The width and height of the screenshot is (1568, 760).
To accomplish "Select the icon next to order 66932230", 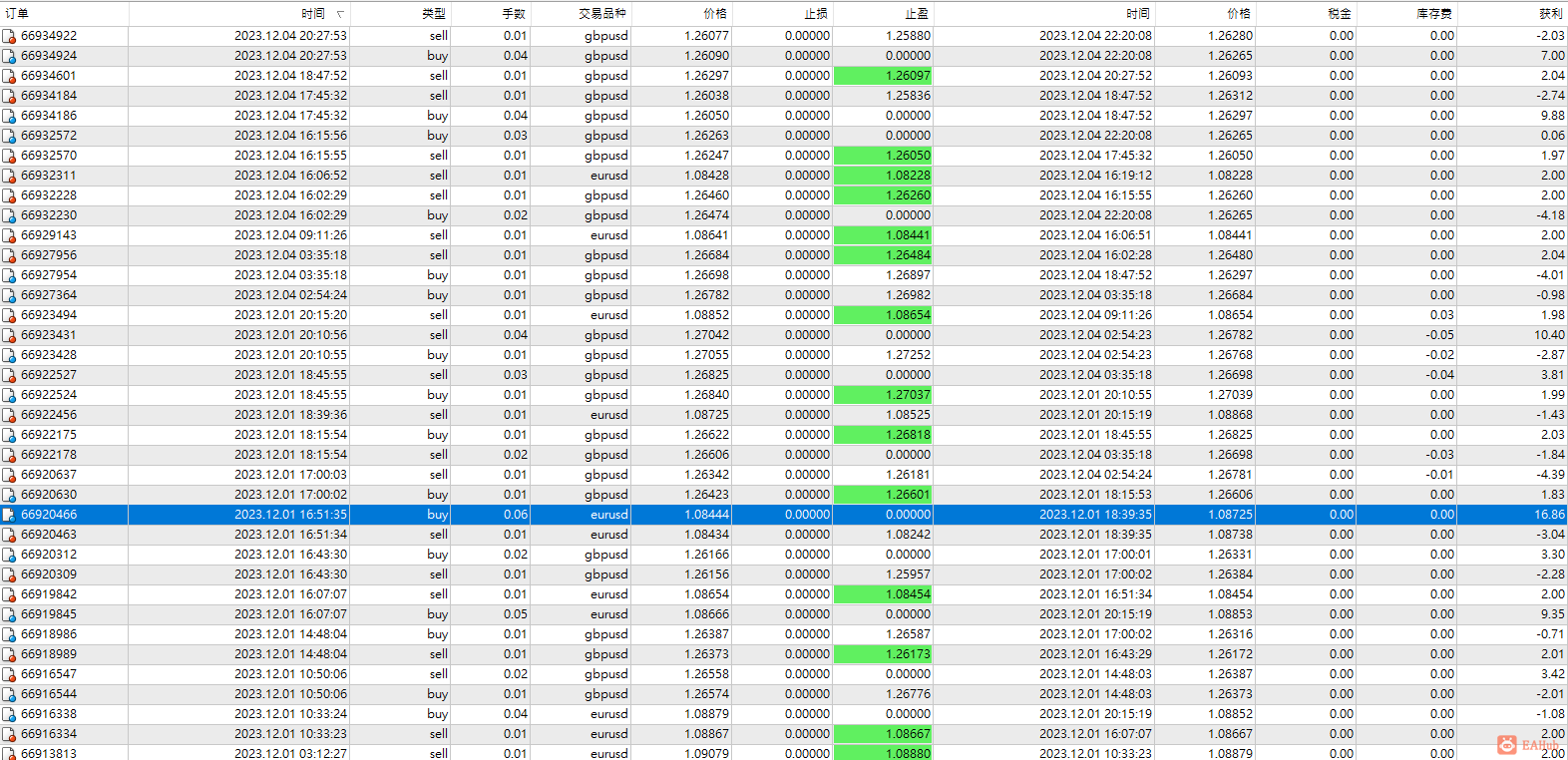I will tap(9, 215).
